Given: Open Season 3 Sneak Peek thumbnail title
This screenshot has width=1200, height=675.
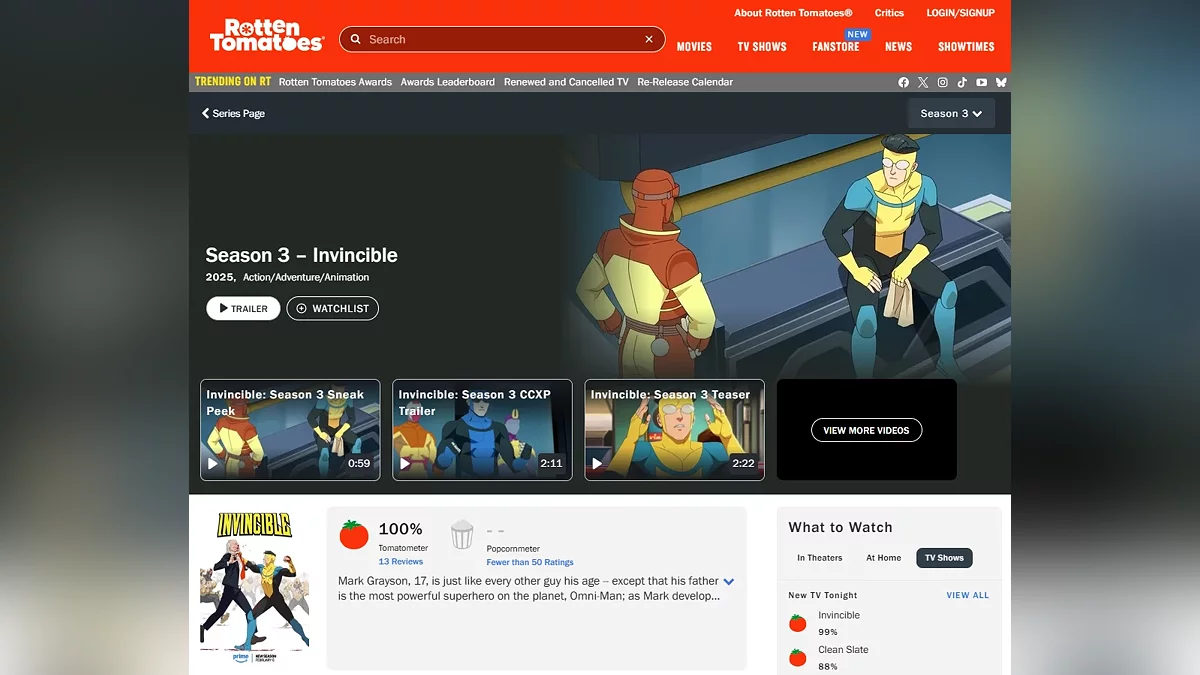Looking at the screenshot, I should click(x=285, y=402).
